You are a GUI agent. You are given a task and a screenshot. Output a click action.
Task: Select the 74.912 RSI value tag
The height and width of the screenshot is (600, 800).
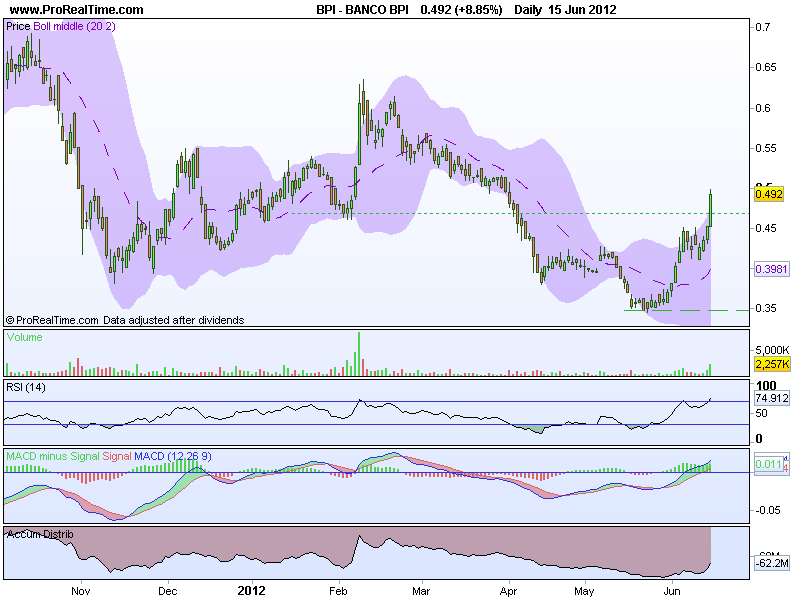[x=772, y=398]
